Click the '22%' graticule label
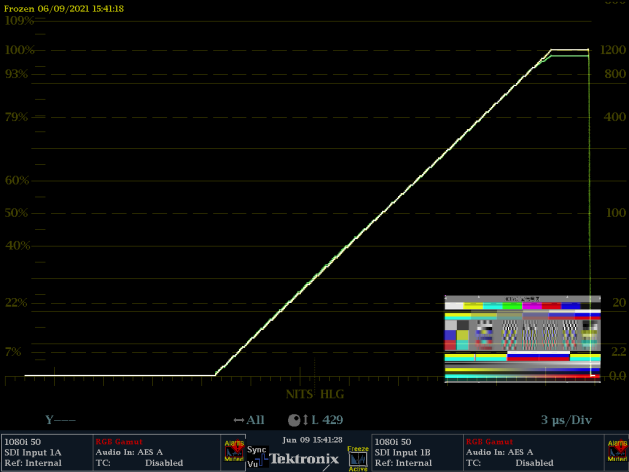Screen dimensions: 629x472 (x=16, y=302)
